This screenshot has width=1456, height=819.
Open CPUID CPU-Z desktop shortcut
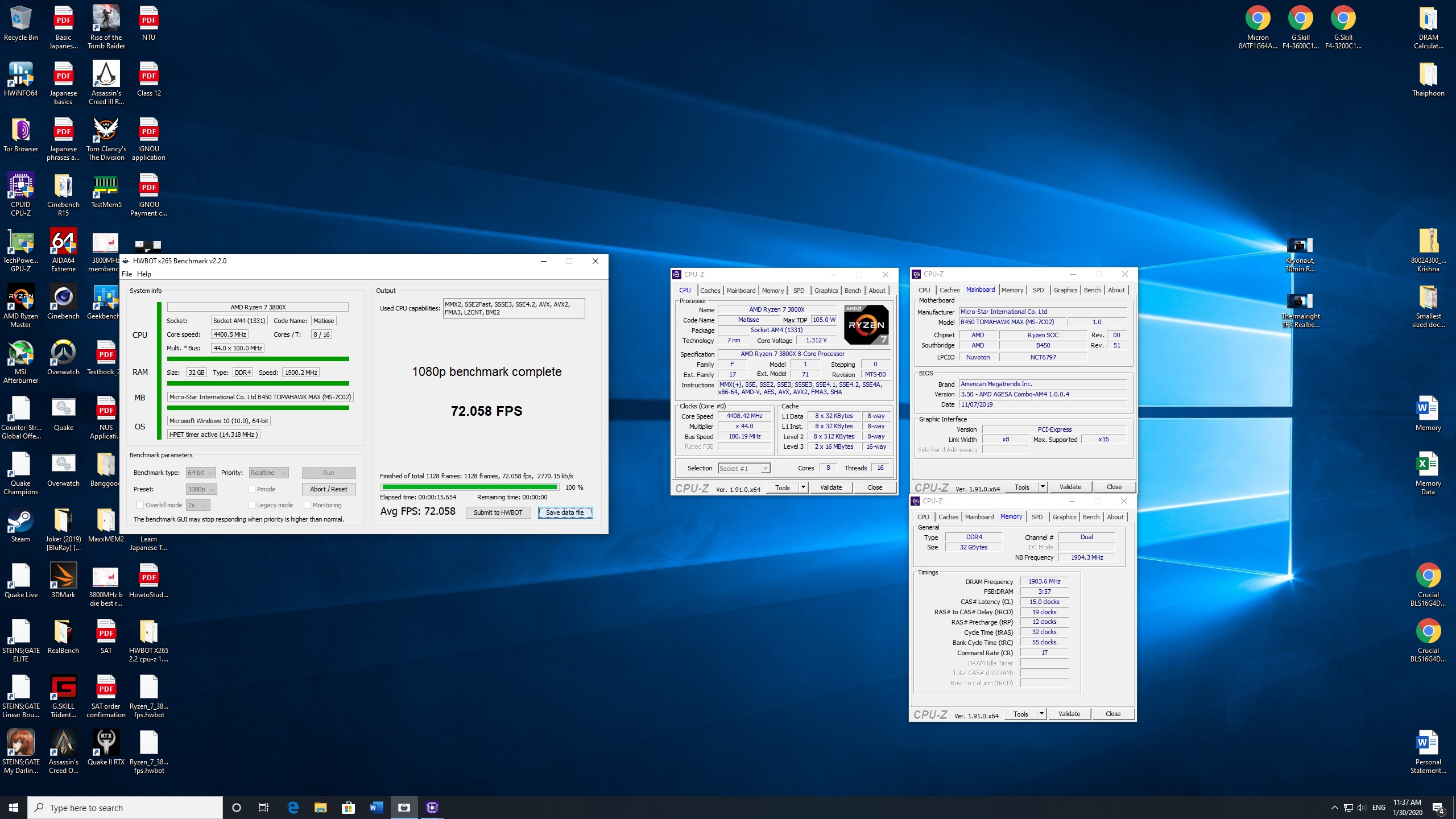(20, 195)
